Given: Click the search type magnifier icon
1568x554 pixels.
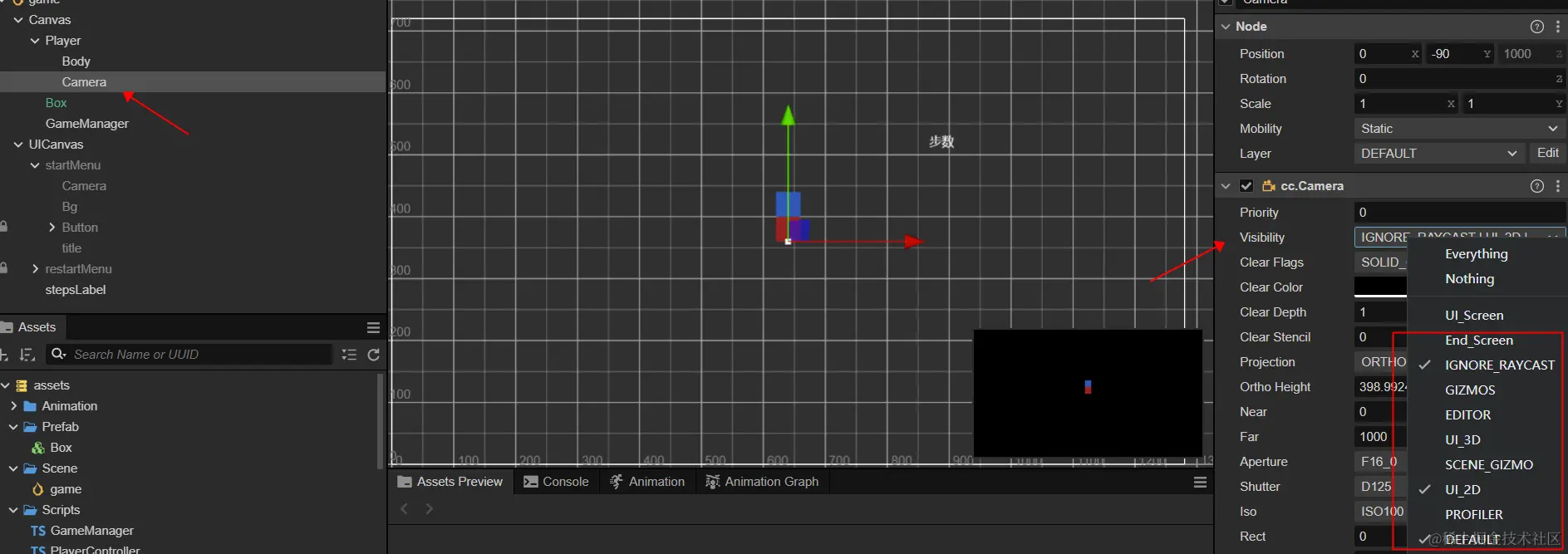Looking at the screenshot, I should [58, 354].
